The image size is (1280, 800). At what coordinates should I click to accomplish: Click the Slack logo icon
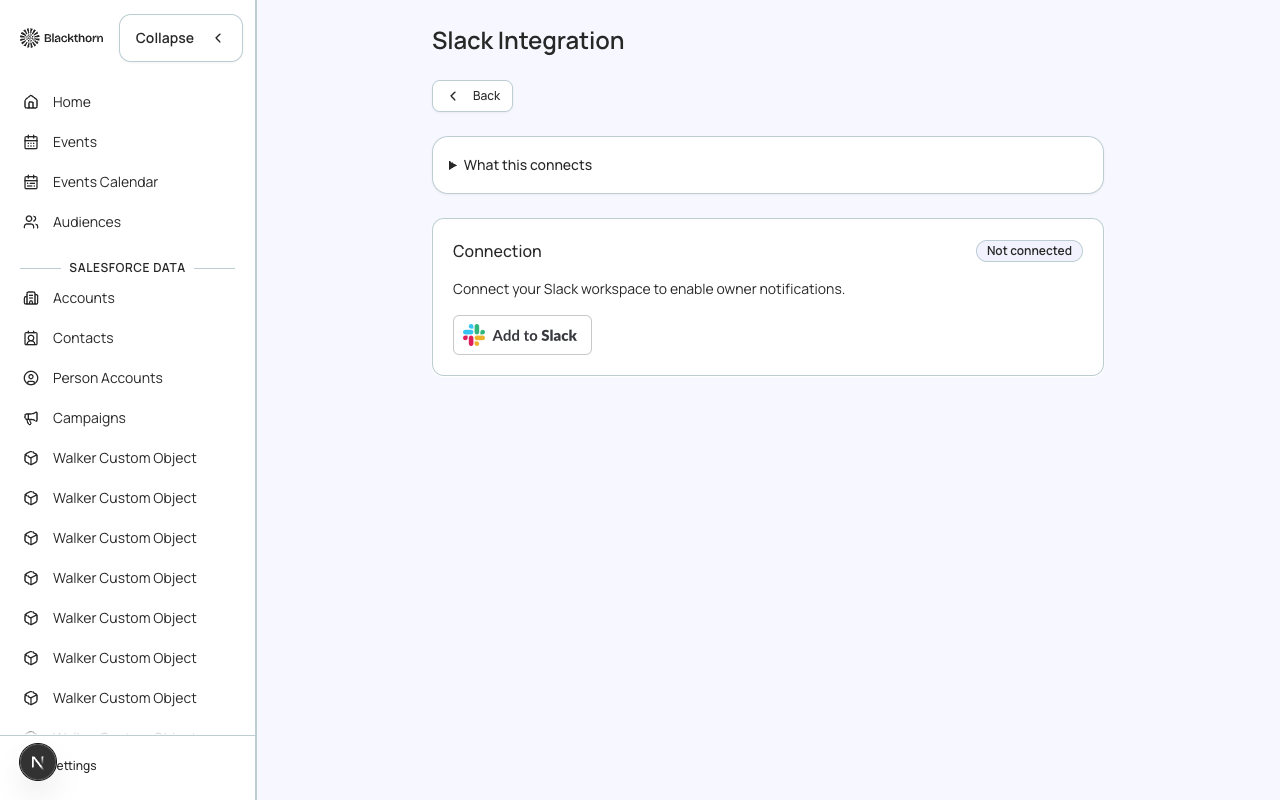[474, 335]
